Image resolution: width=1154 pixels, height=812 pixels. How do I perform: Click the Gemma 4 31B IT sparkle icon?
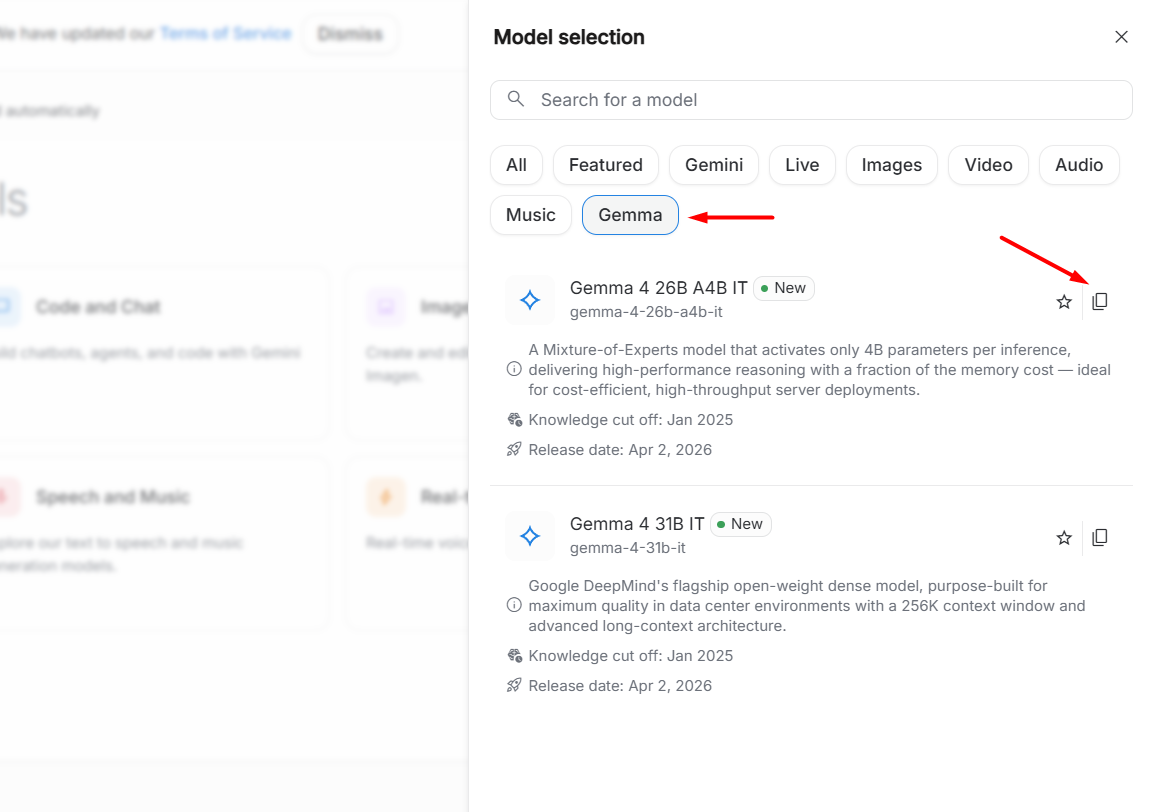pyautogui.click(x=530, y=537)
